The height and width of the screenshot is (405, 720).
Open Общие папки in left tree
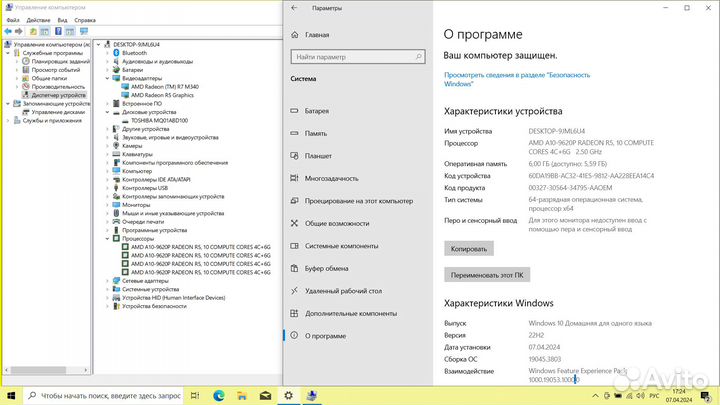point(49,78)
